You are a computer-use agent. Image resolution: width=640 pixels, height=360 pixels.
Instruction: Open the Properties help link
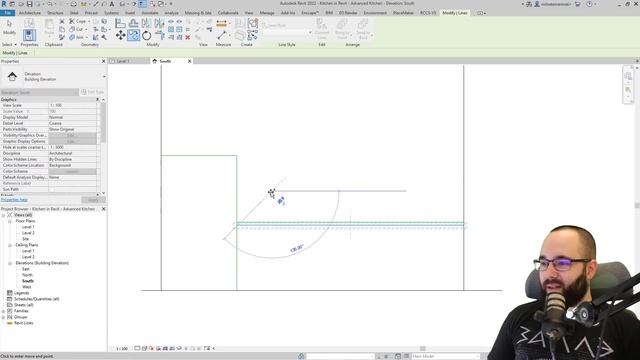coord(14,200)
